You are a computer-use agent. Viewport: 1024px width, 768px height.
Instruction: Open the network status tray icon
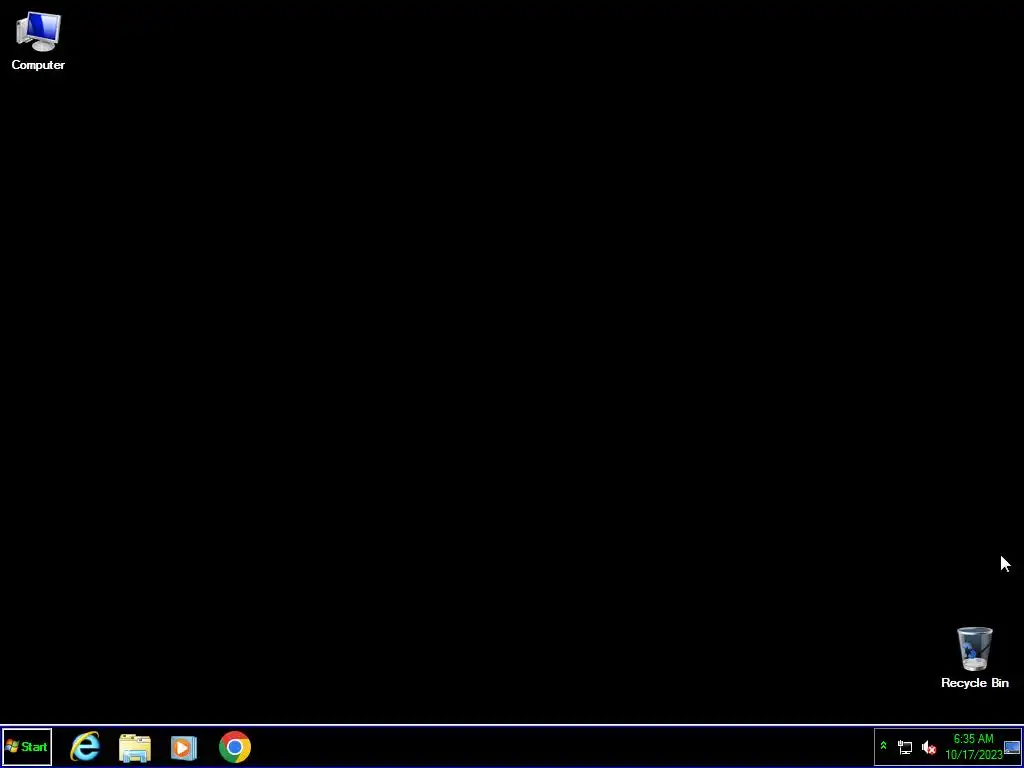(x=905, y=747)
